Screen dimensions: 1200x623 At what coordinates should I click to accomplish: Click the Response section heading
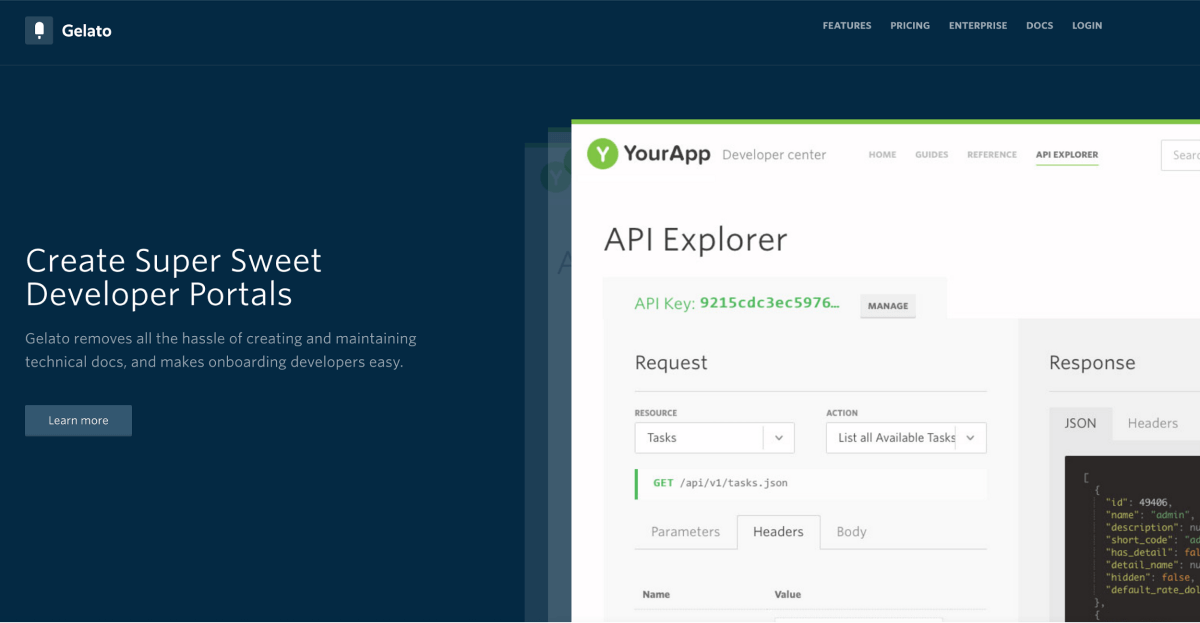pos(1092,363)
